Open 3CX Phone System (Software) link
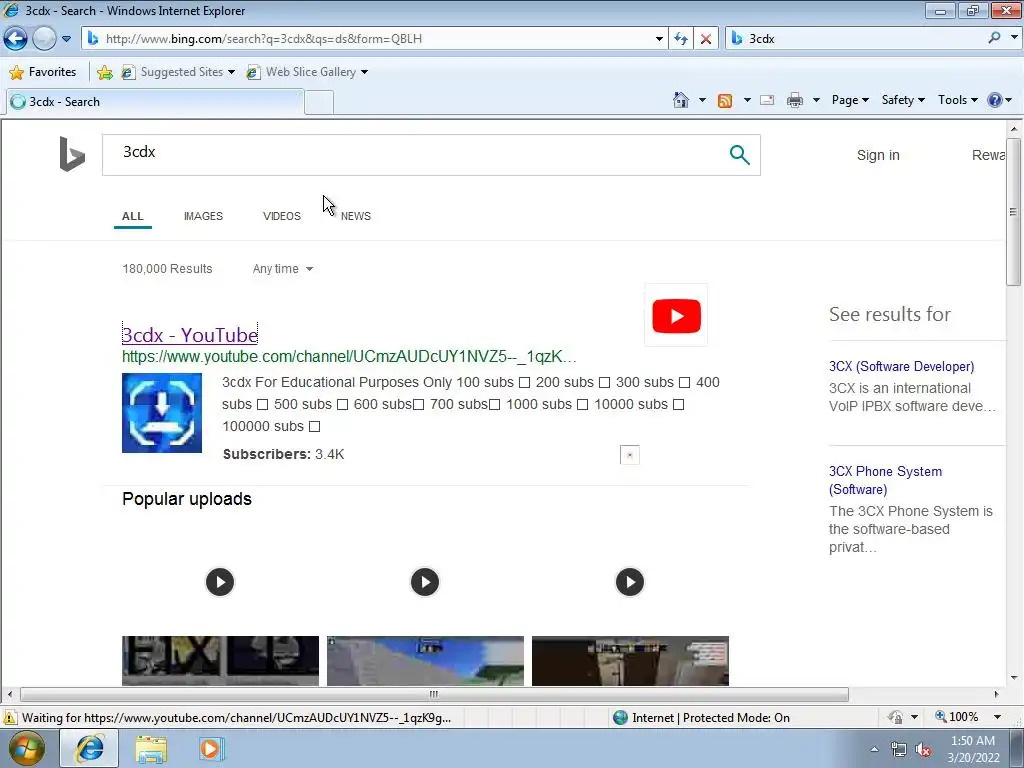This screenshot has width=1024, height=768. point(886,480)
